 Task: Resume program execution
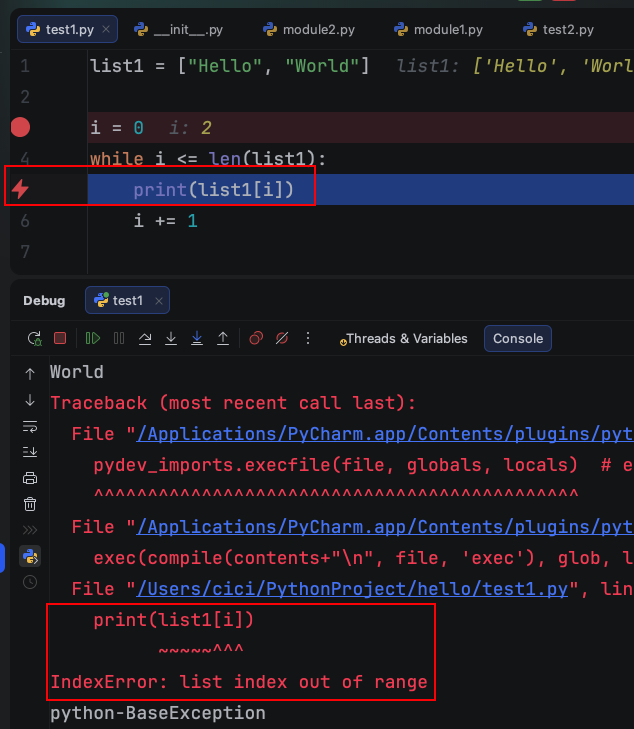click(93, 339)
